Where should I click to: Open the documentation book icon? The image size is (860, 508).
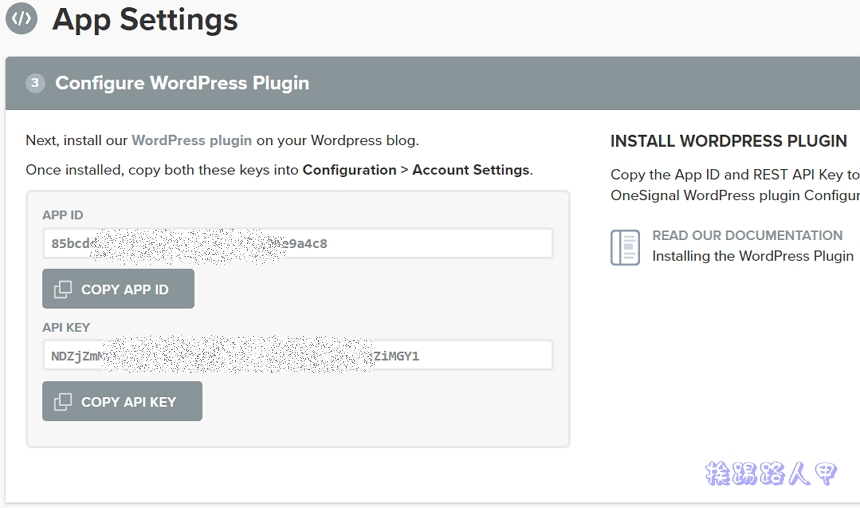[625, 247]
